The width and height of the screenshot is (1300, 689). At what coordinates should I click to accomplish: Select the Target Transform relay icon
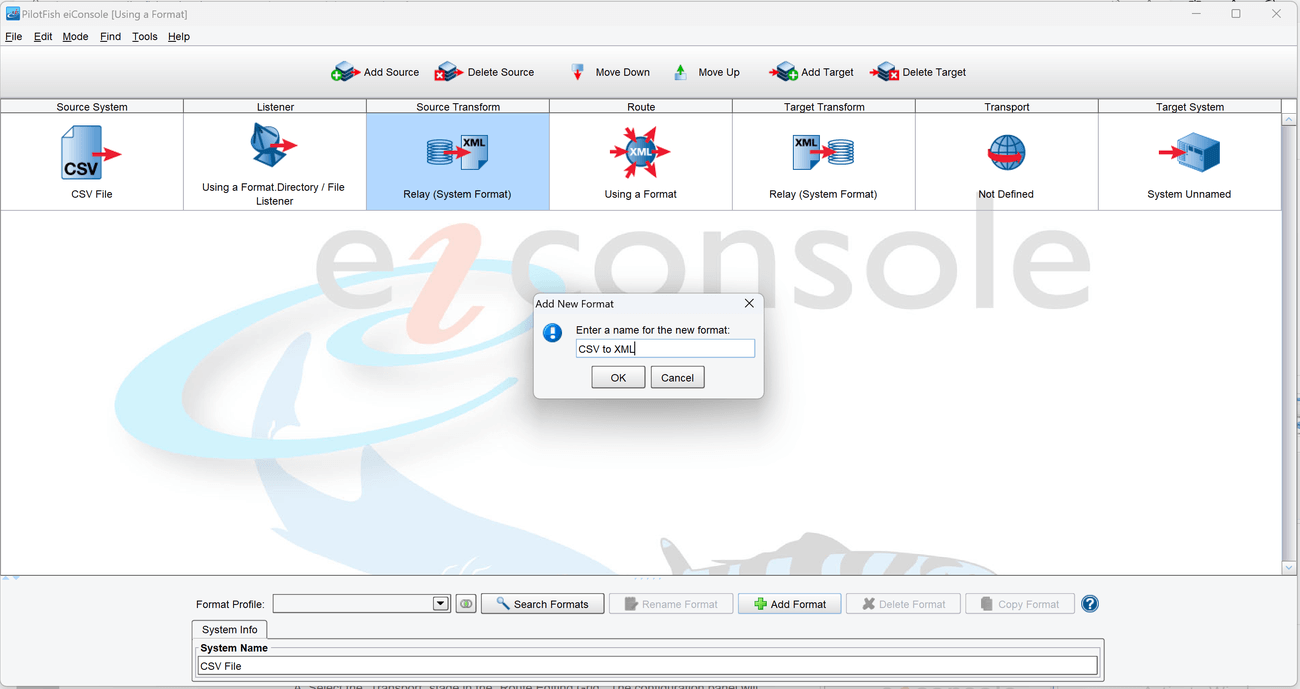pyautogui.click(x=823, y=152)
